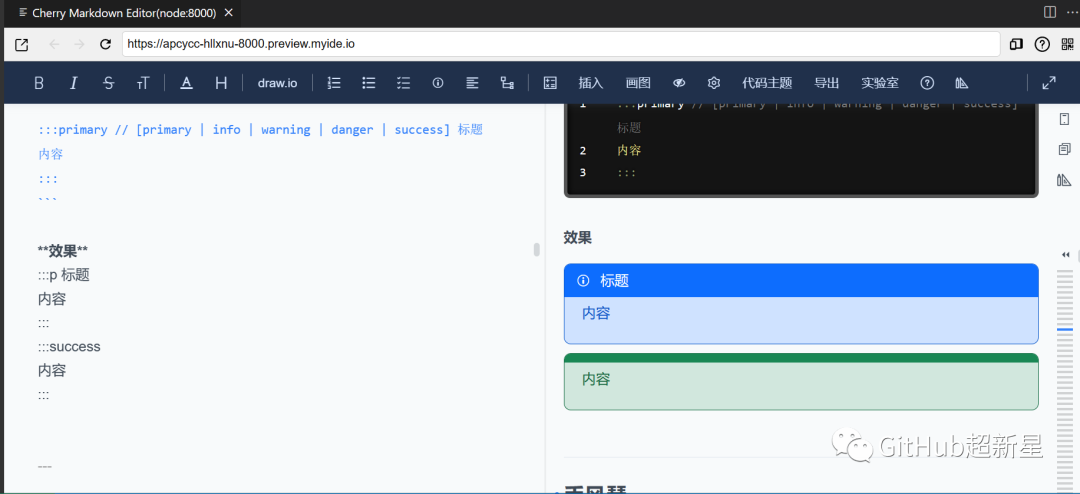Click the blue 标题 panel header in preview

click(801, 280)
